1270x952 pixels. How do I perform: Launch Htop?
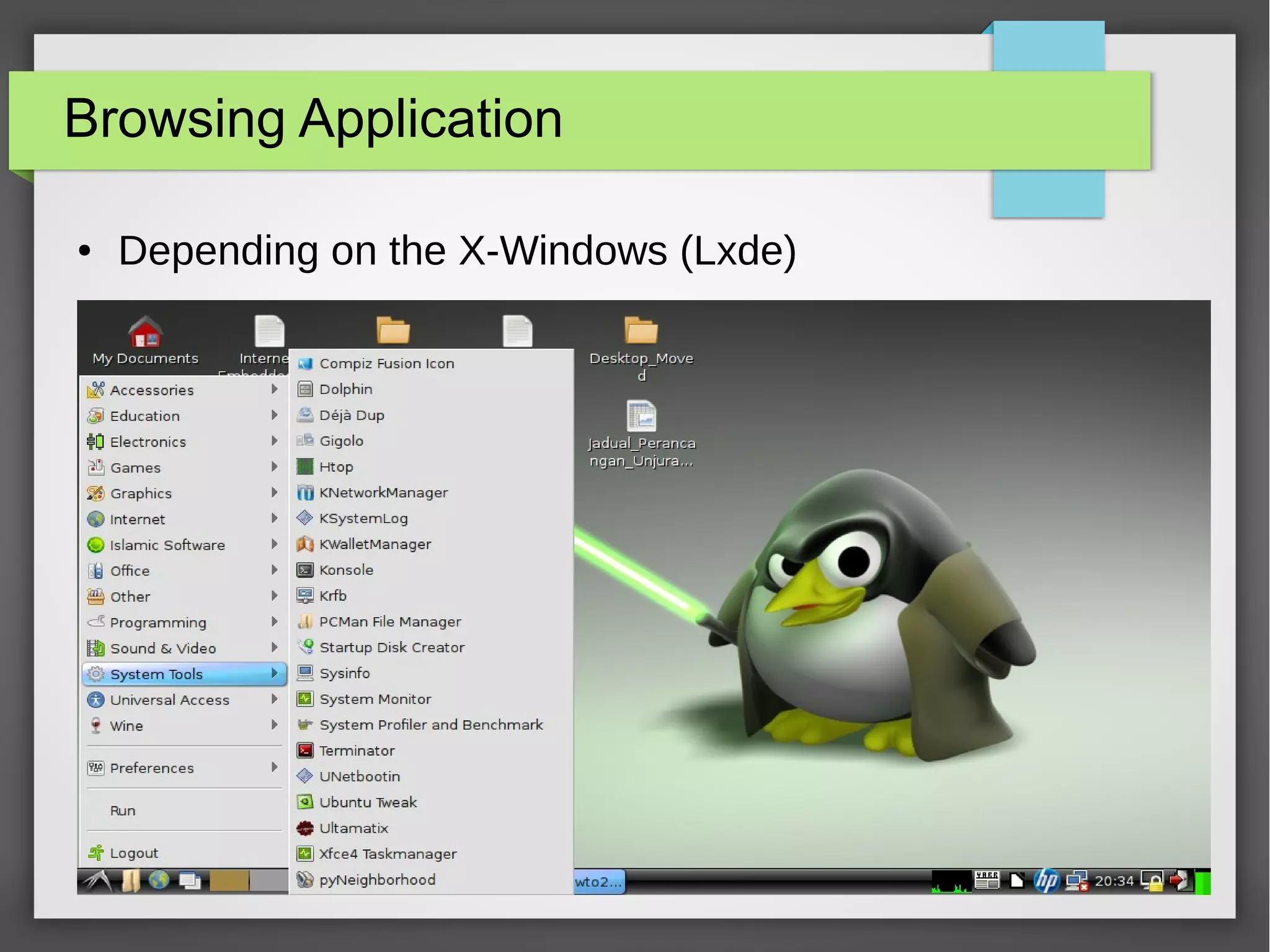point(431,466)
